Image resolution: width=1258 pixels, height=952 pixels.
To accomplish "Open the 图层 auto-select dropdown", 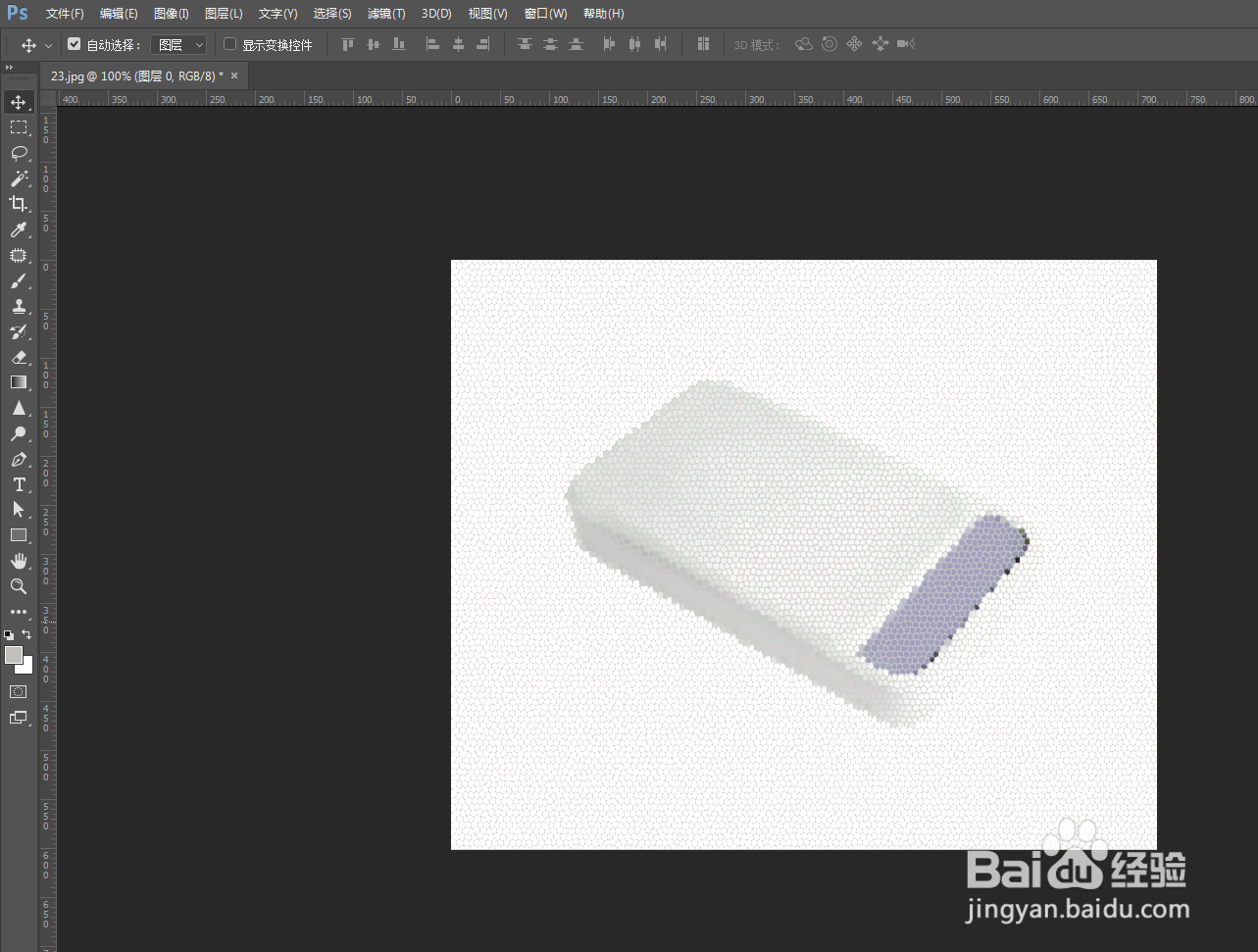I will click(178, 45).
